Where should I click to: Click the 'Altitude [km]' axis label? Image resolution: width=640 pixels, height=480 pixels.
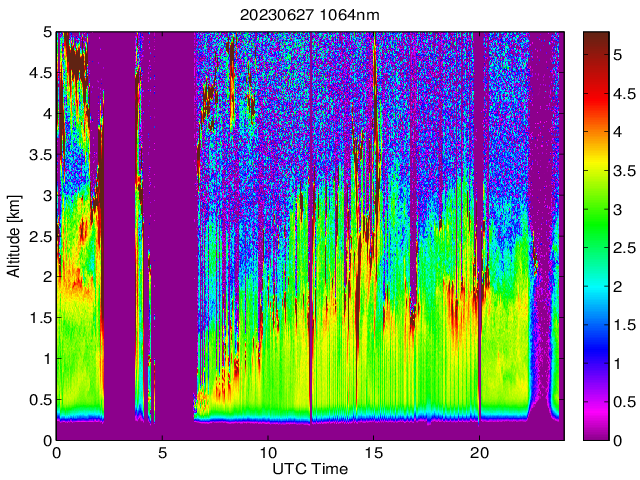point(13,237)
